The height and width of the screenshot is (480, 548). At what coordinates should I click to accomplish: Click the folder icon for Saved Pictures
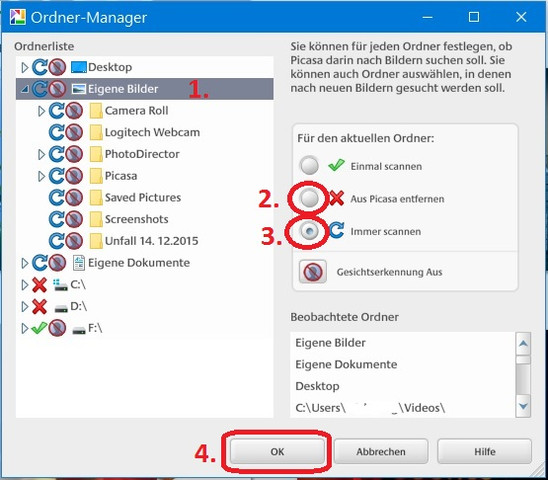click(95, 198)
